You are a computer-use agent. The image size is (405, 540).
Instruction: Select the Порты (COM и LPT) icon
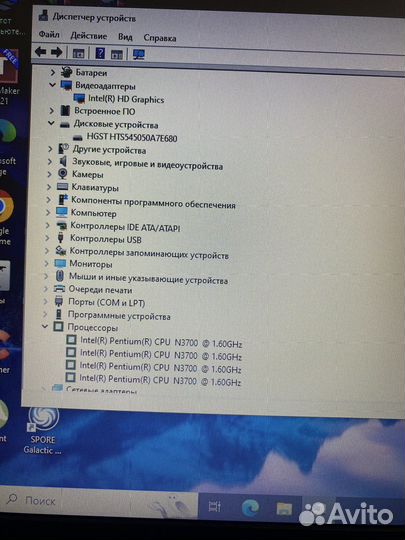[x=59, y=301]
